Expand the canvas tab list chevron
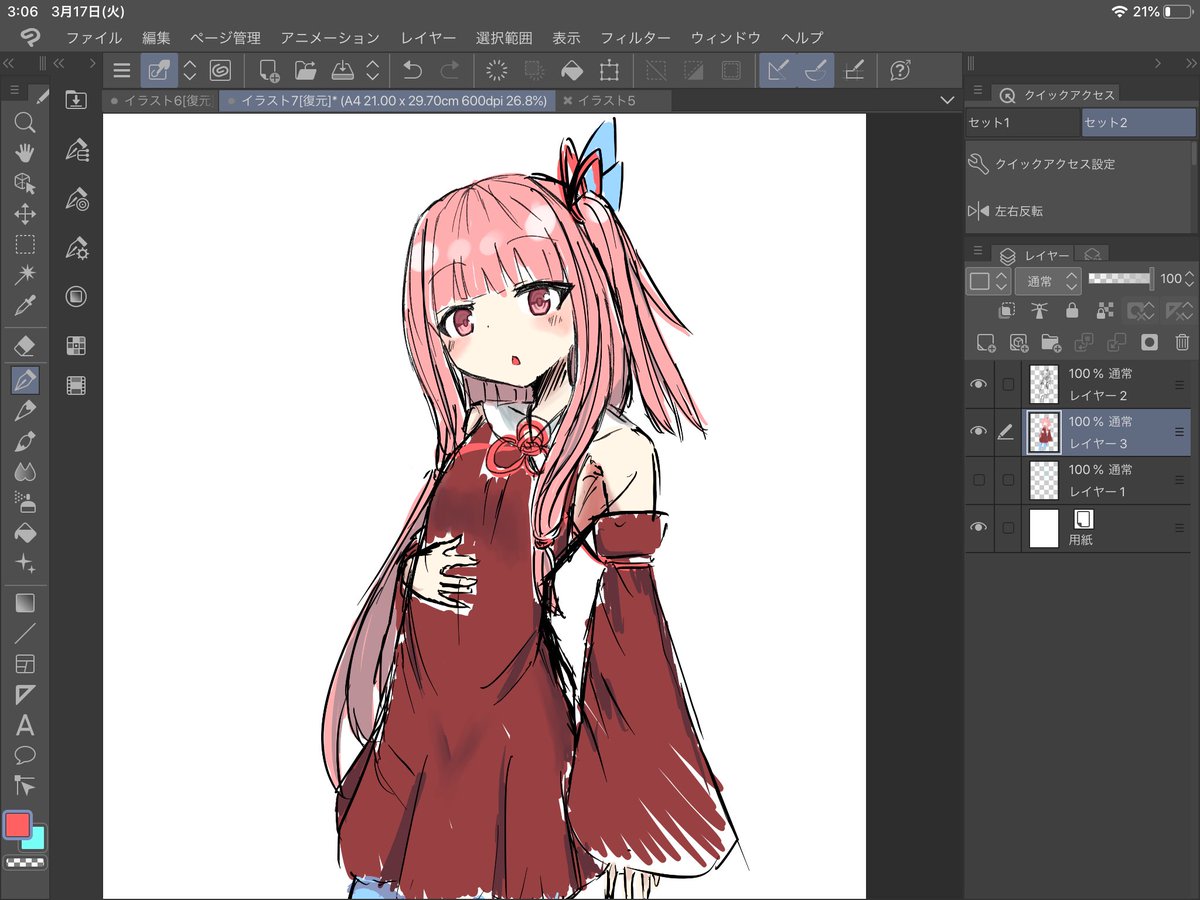Screen dimensions: 1200x900 [x=948, y=100]
